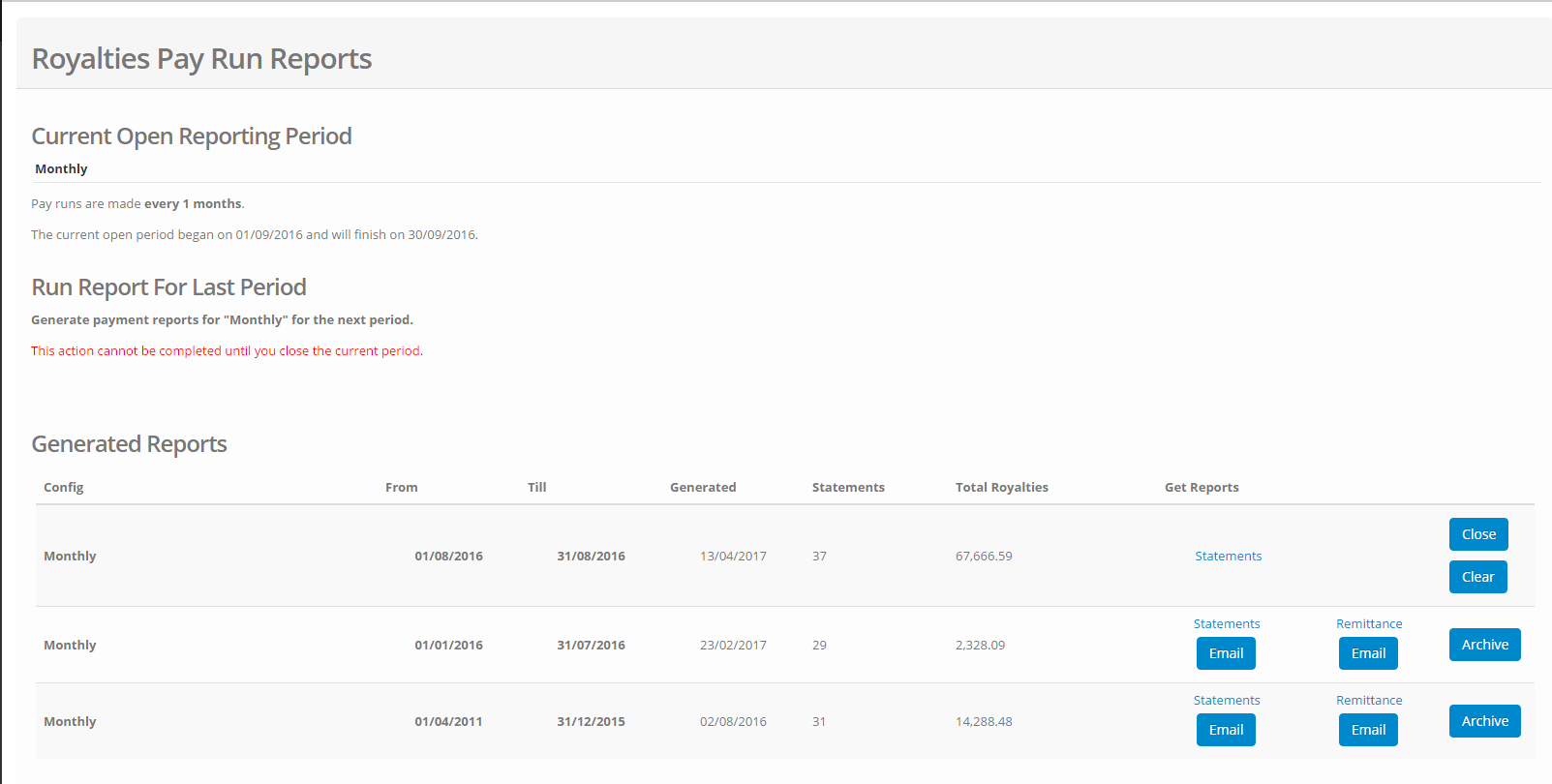Open Remittance link for report ending 31/07/2016

coord(1368,623)
